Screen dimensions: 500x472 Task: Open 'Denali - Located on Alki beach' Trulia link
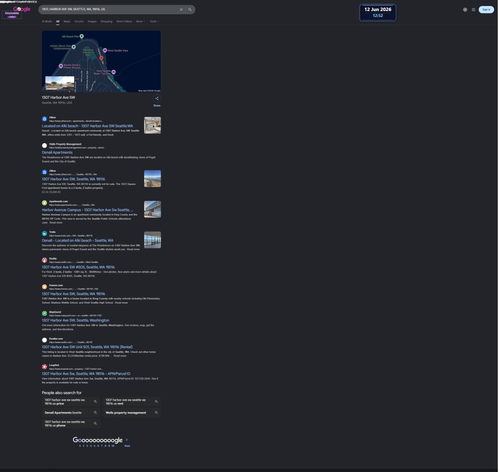coord(78,240)
